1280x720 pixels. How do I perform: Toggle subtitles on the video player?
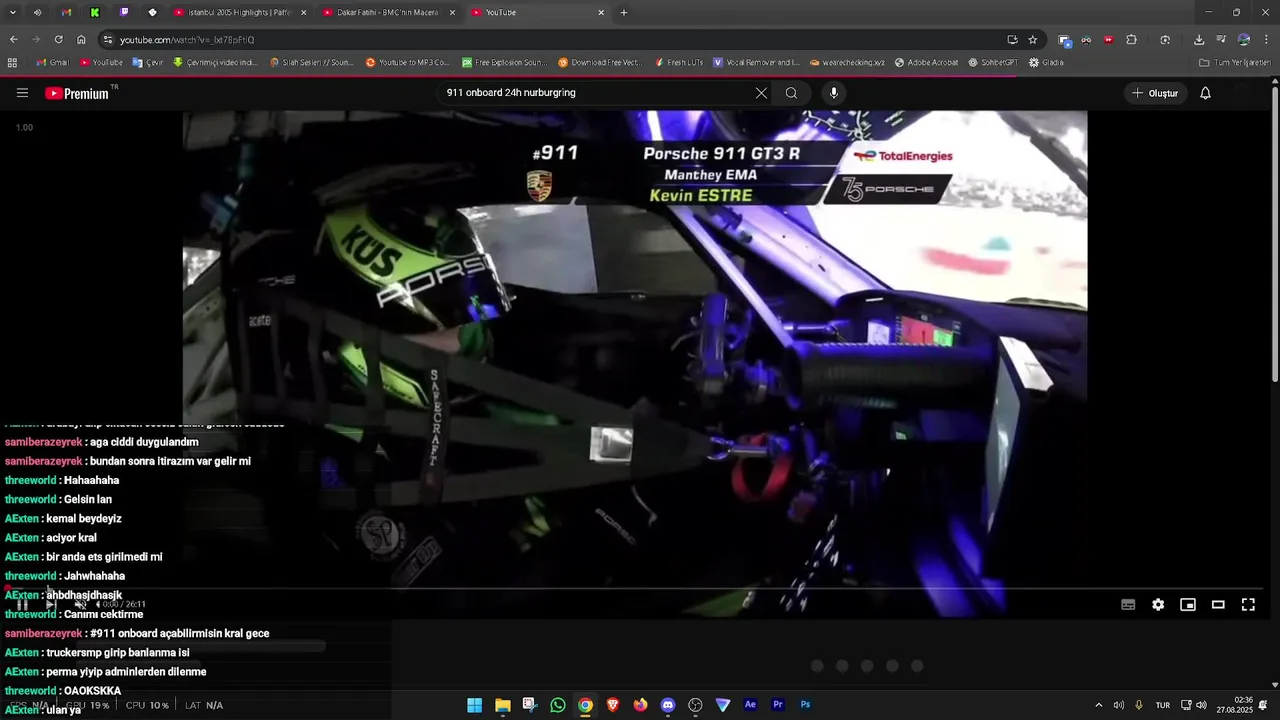point(1128,604)
